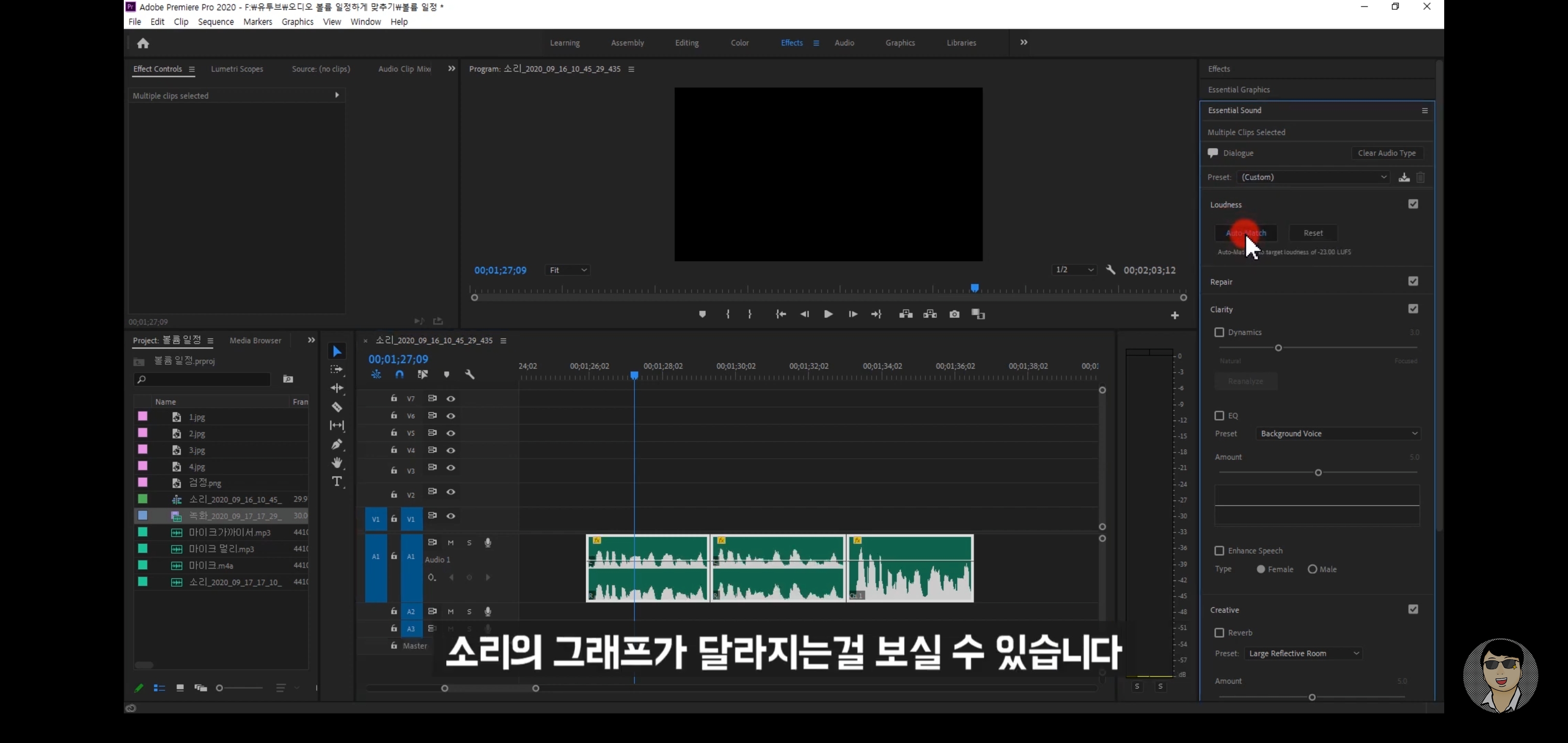Open the Sequence menu
The height and width of the screenshot is (743, 1568).
216,22
